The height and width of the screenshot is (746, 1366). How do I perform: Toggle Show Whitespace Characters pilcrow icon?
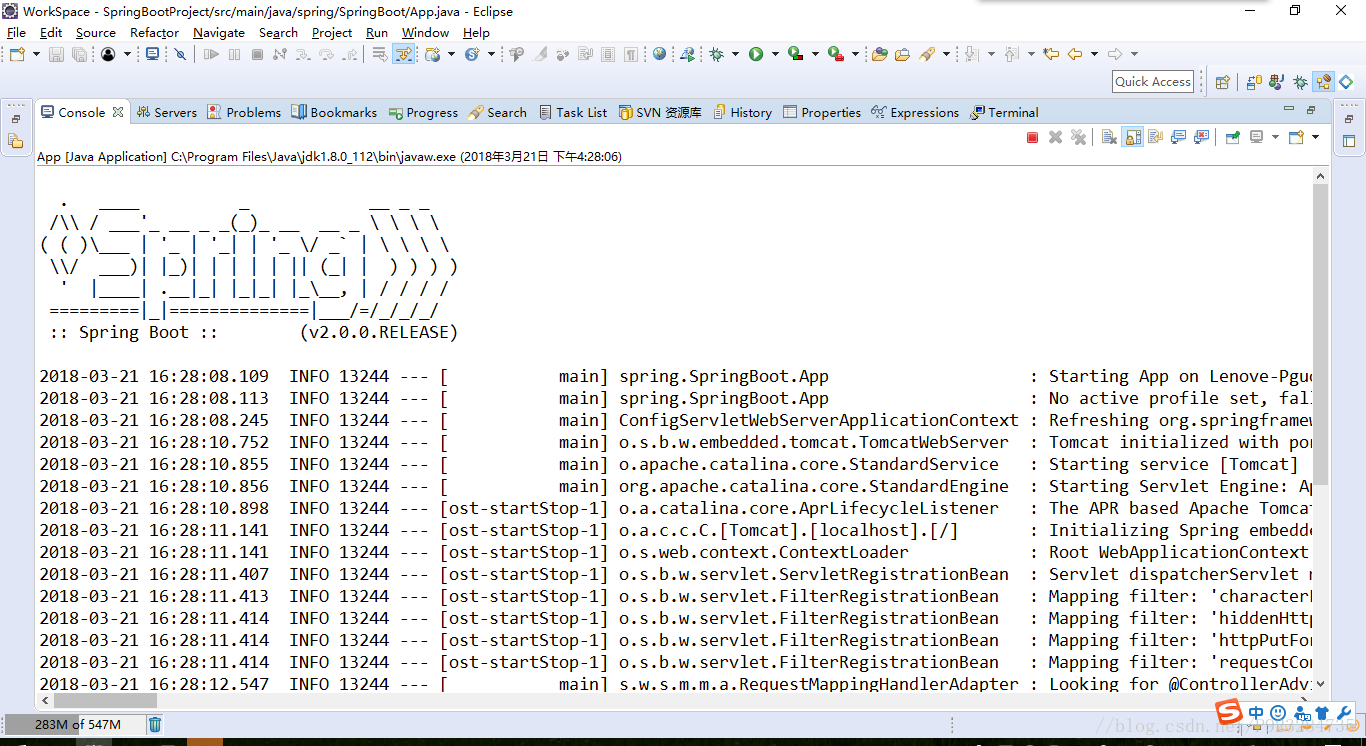630,54
